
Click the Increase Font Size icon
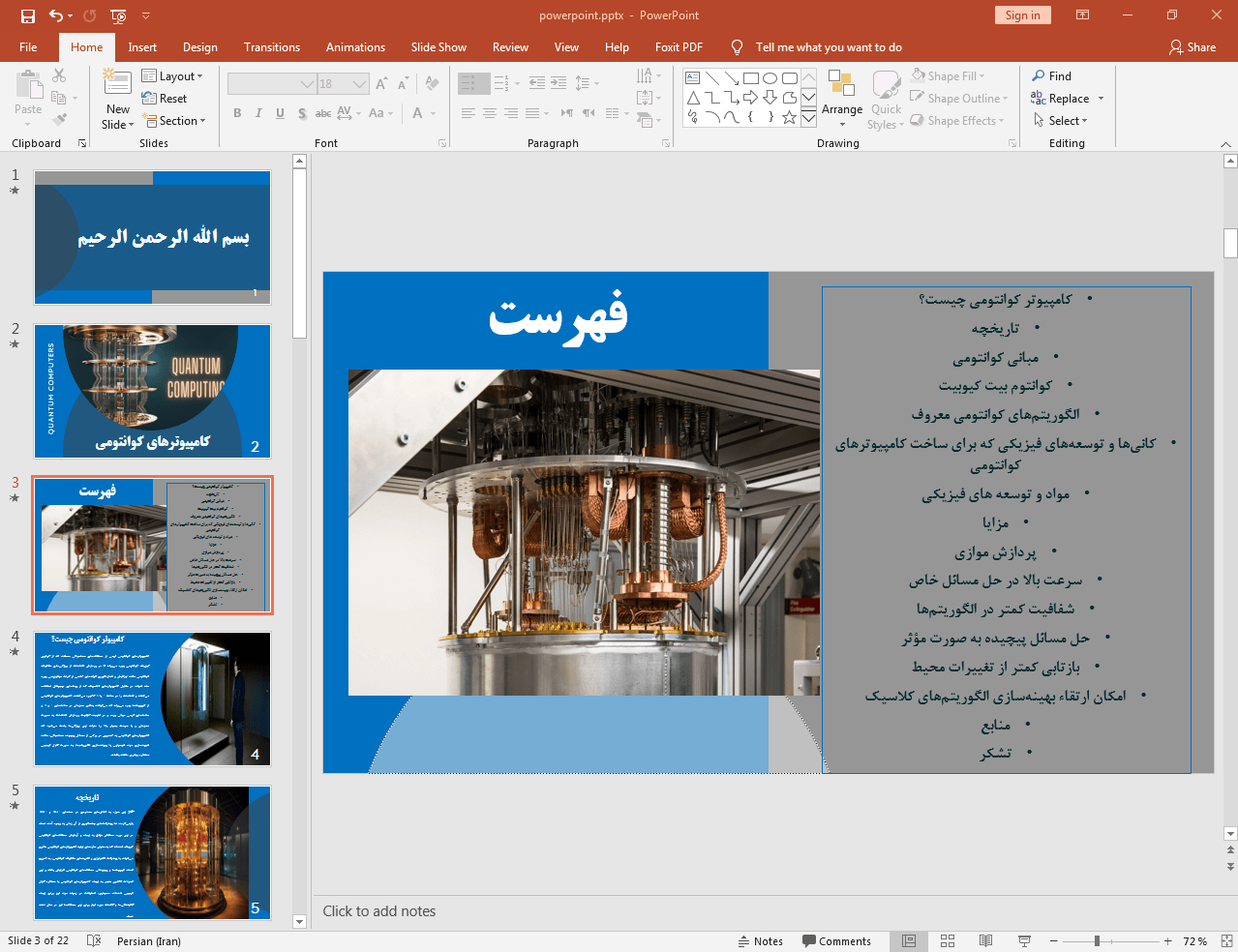click(x=382, y=84)
